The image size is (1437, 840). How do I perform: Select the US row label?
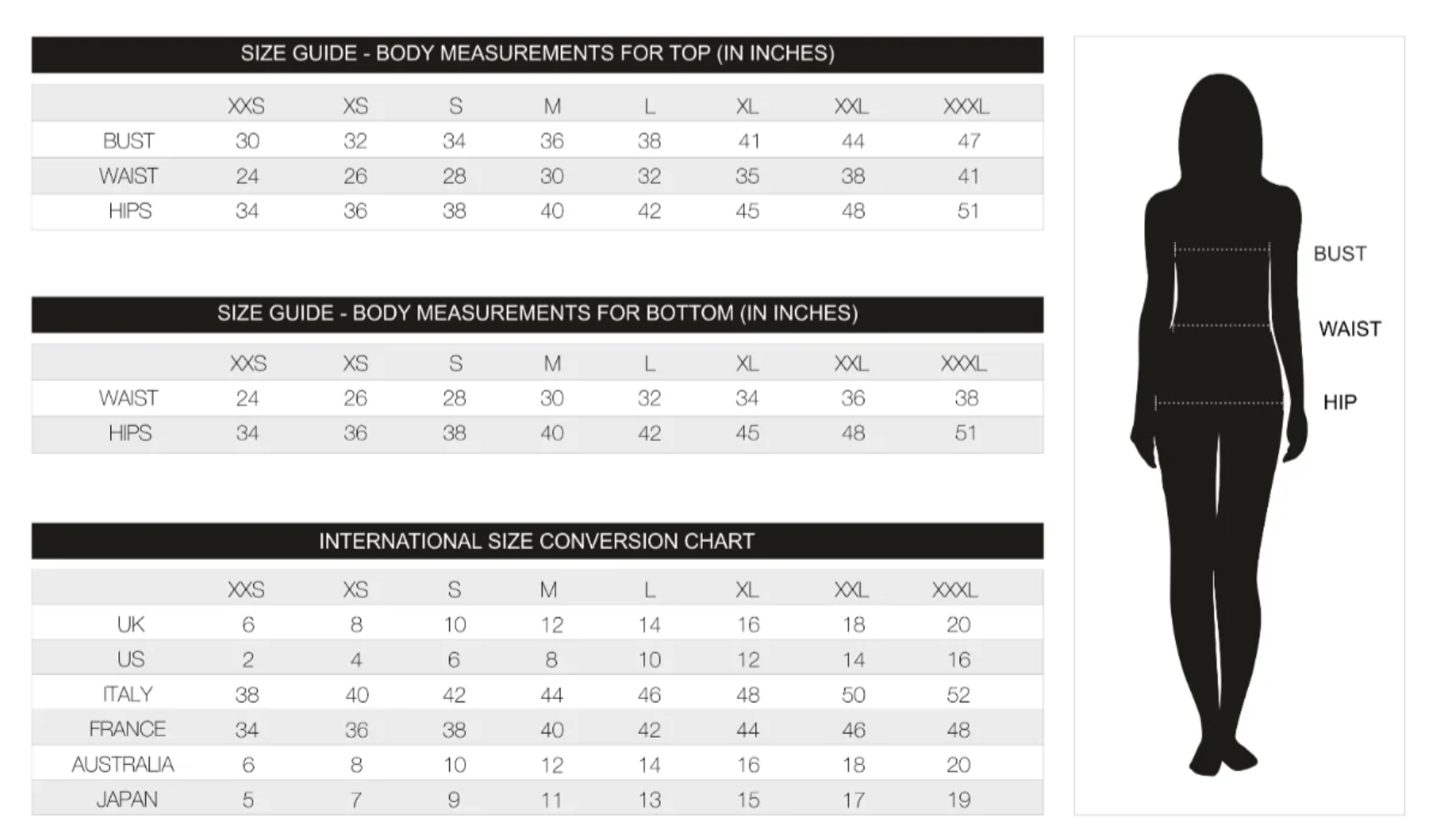pos(130,659)
